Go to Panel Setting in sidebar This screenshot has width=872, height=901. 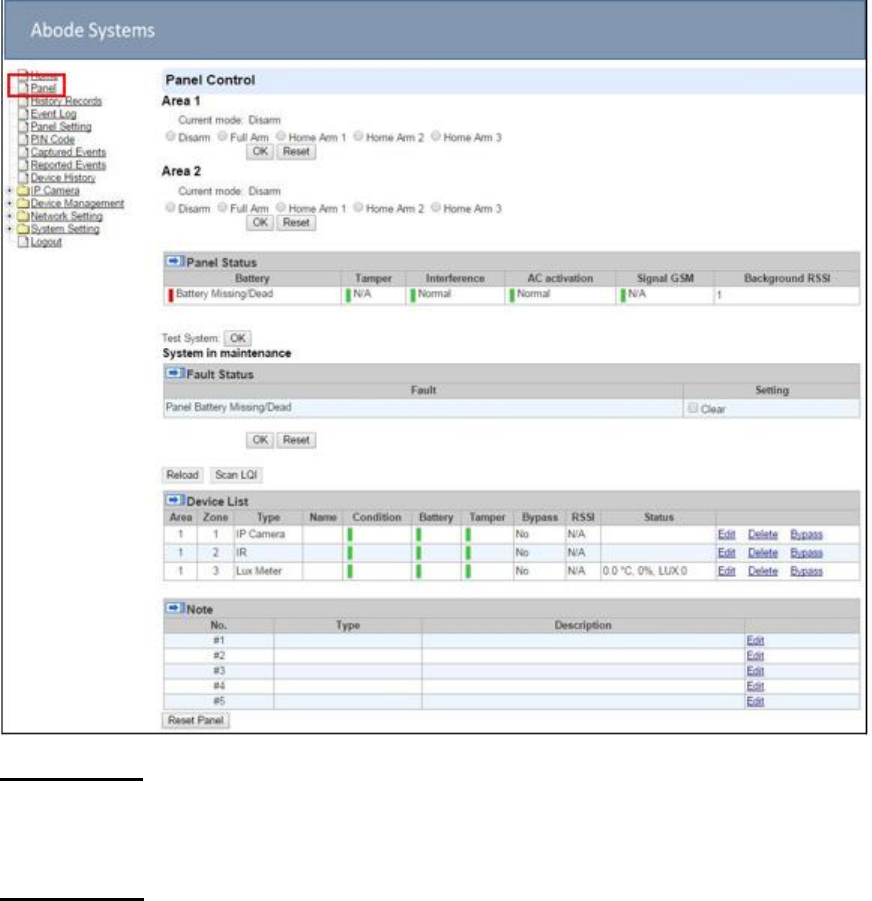point(61,126)
